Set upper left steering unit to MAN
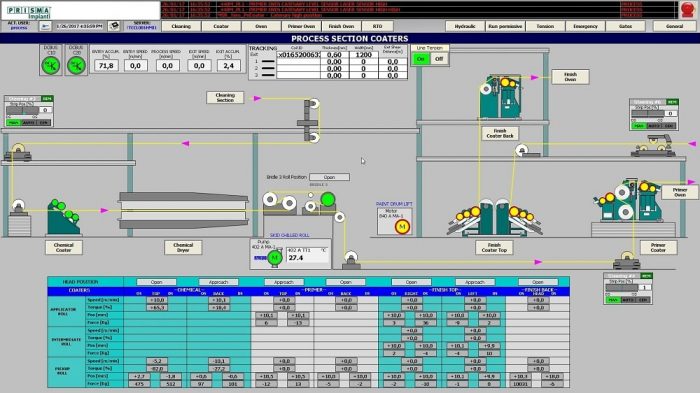 click(13, 122)
